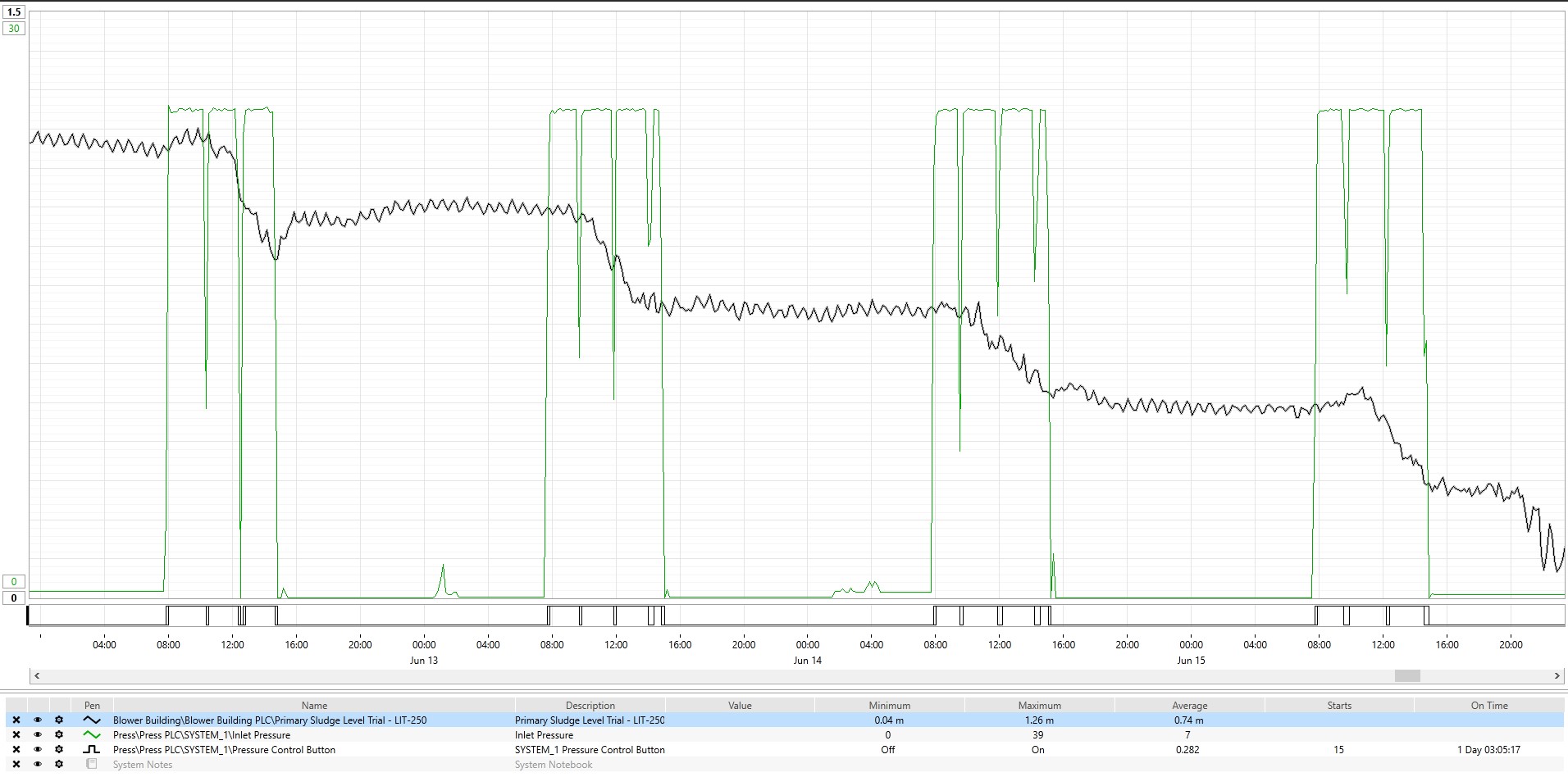The image size is (1568, 777).
Task: Click the green 30 y-axis scale label
Action: click(14, 29)
